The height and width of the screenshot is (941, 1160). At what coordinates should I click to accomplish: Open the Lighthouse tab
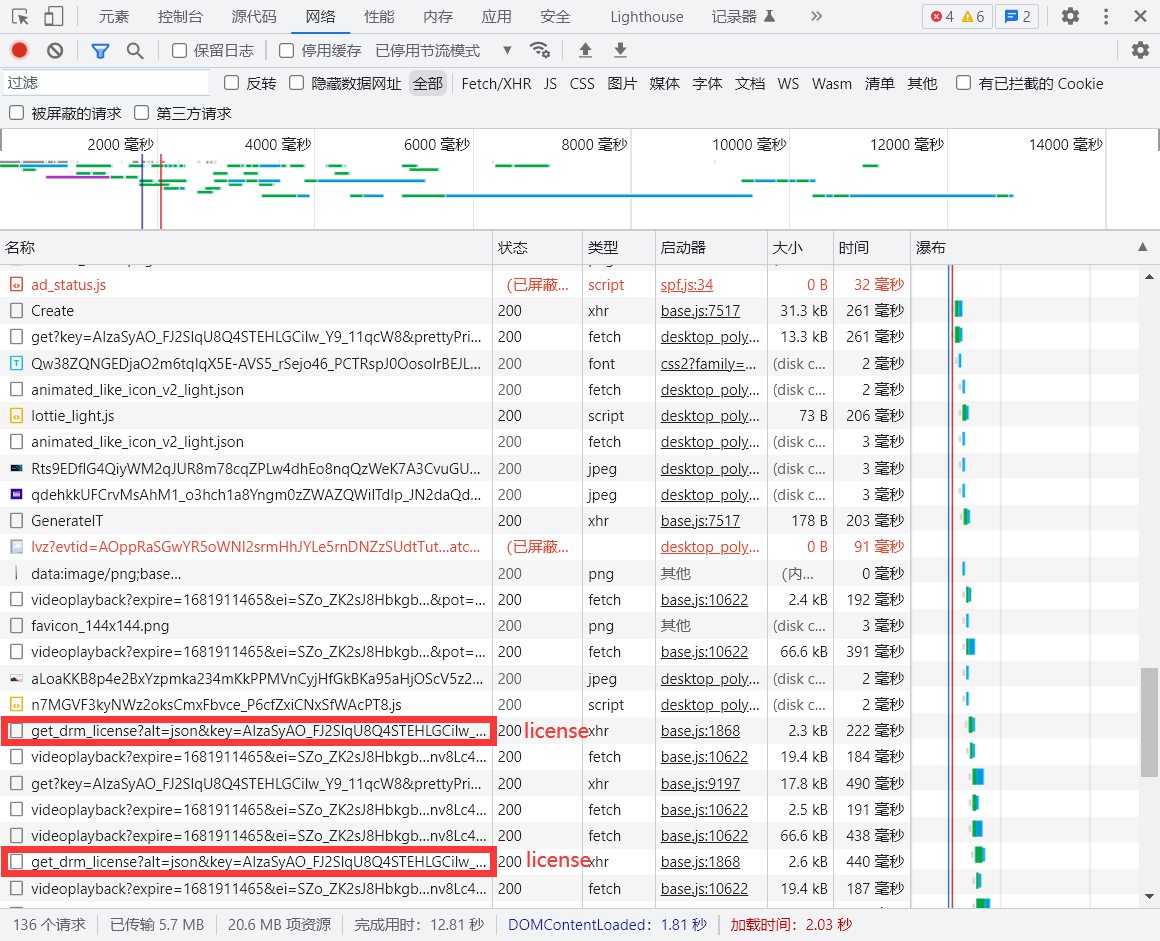[646, 16]
